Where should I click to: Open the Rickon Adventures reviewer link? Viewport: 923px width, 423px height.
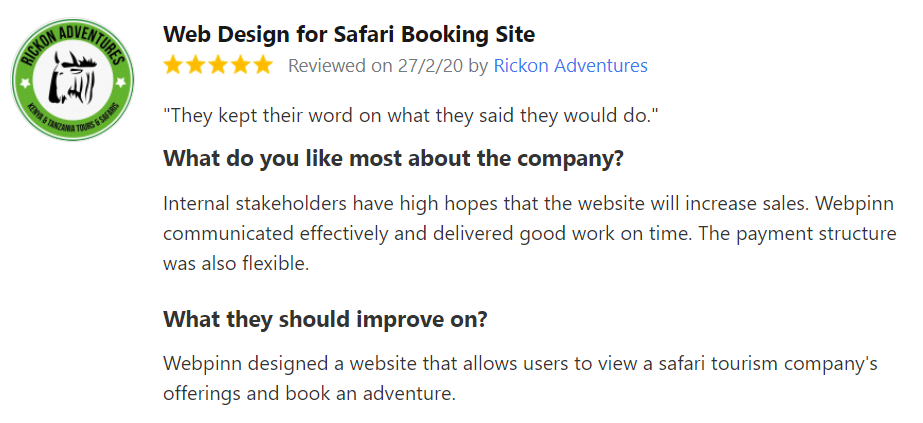570,66
